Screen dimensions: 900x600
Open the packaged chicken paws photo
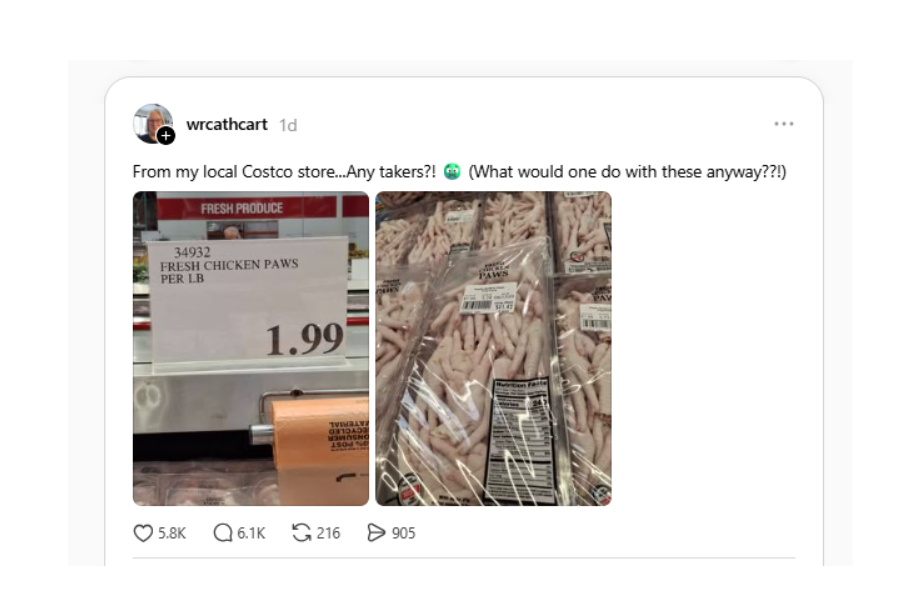tap(494, 349)
